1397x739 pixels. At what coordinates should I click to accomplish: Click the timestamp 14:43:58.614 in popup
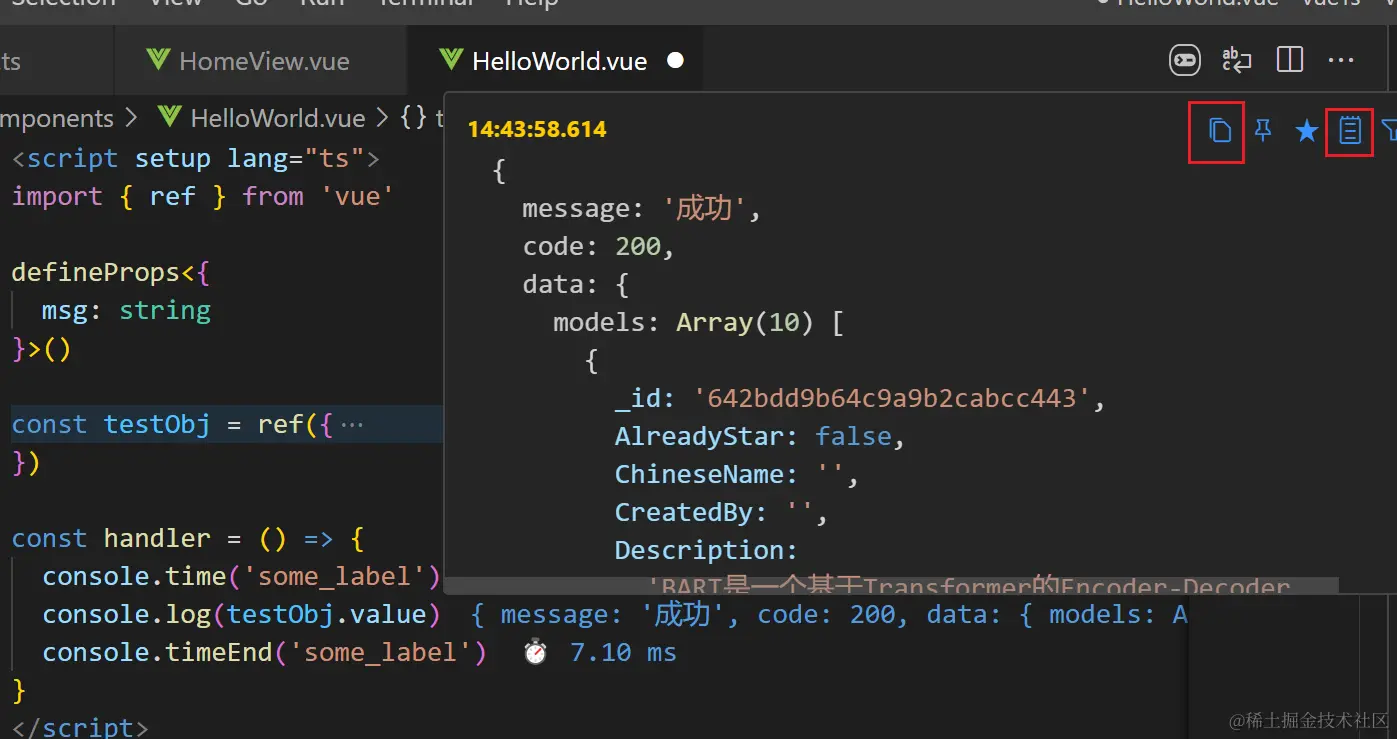[537, 129]
